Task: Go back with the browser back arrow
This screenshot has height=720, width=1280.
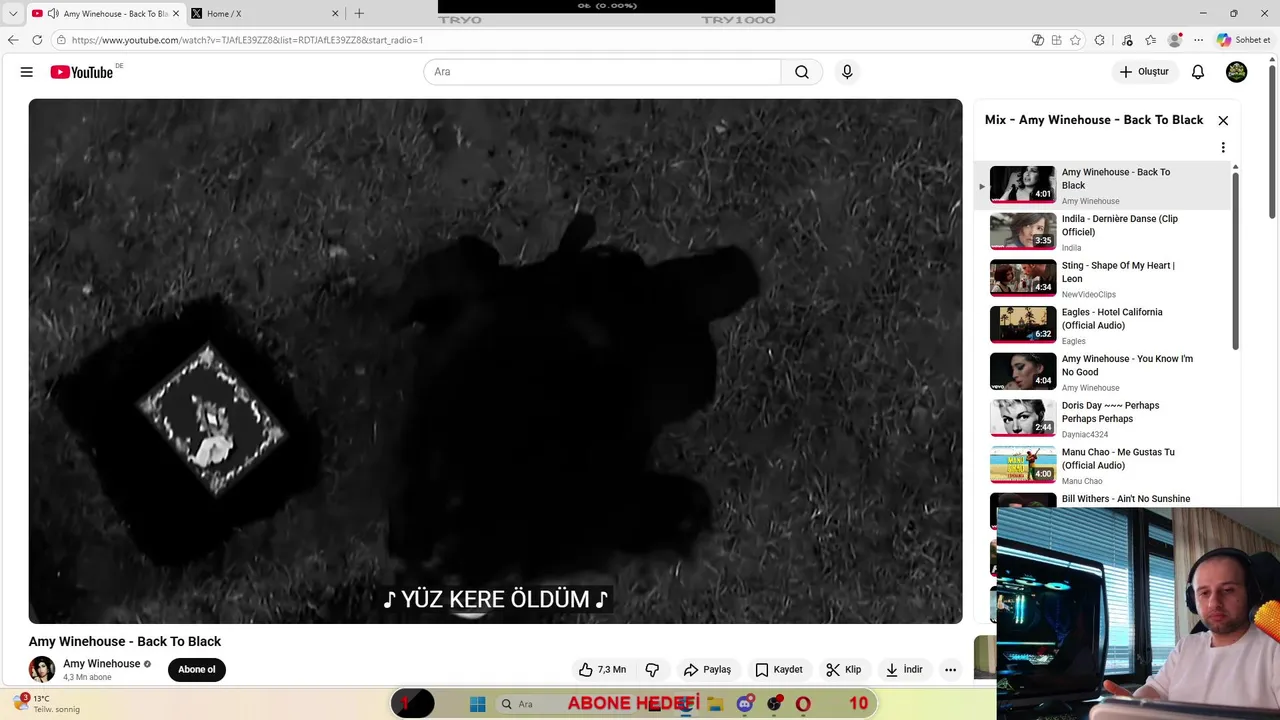Action: [13, 40]
